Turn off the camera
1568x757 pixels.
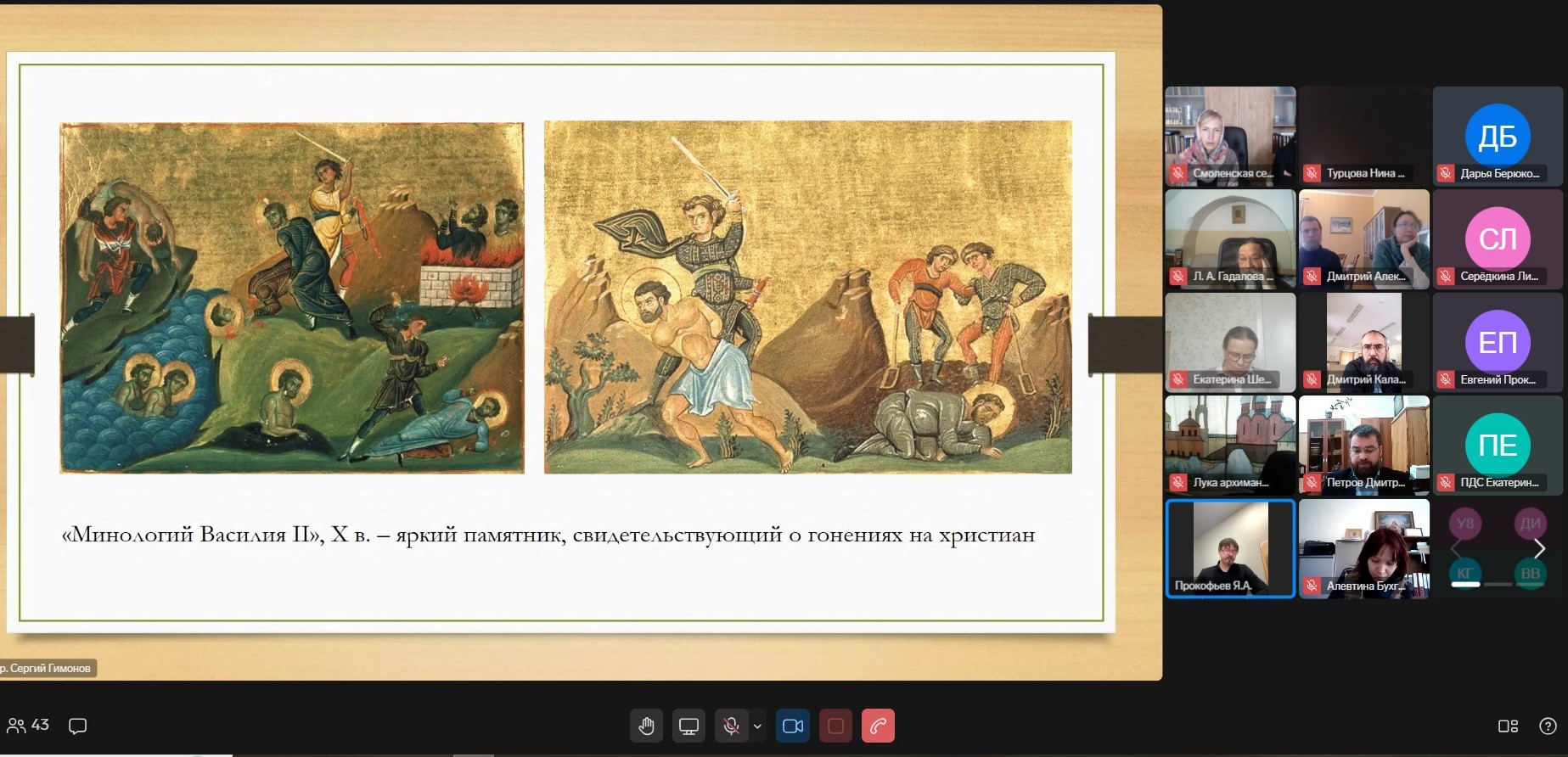click(793, 726)
